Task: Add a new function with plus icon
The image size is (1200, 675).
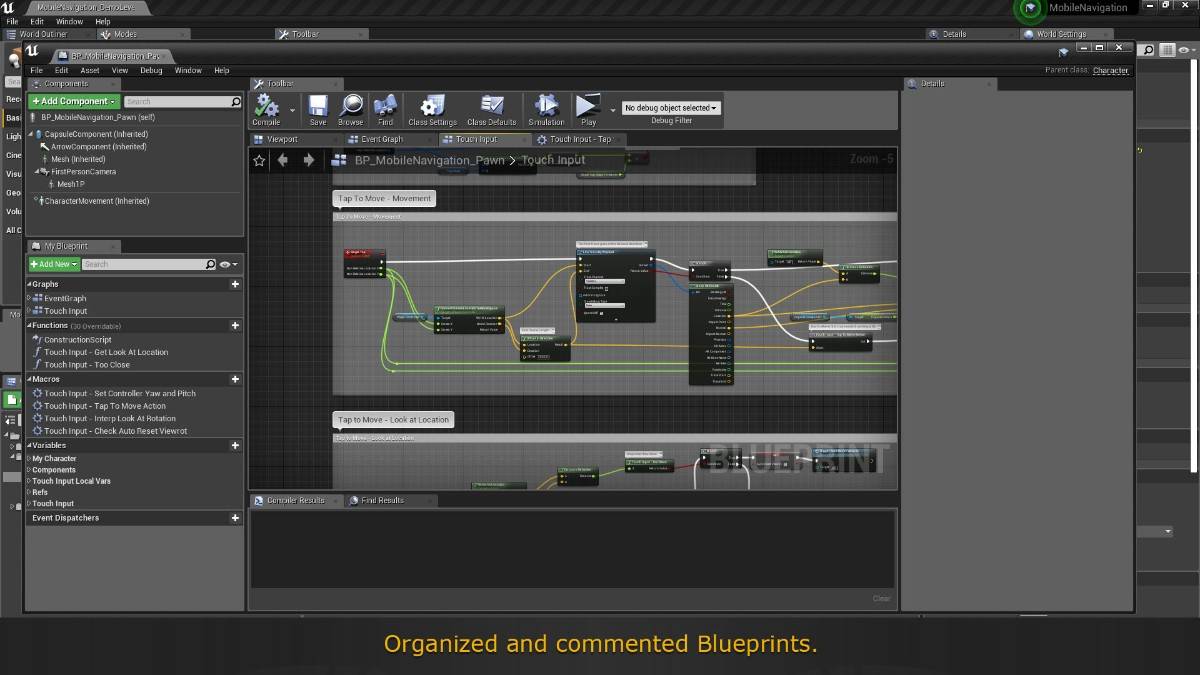Action: (235, 326)
